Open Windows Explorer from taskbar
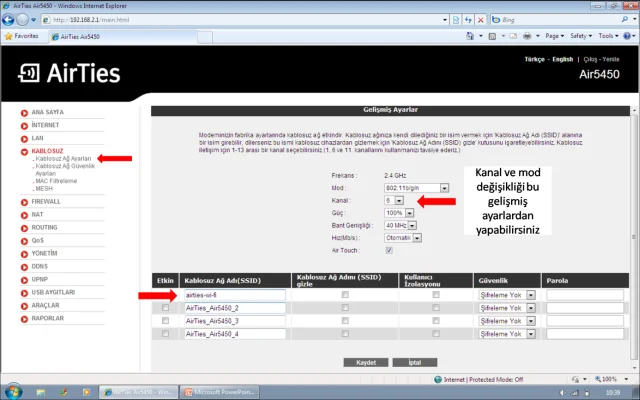Viewport: 640px width, 400px height. click(x=40, y=392)
